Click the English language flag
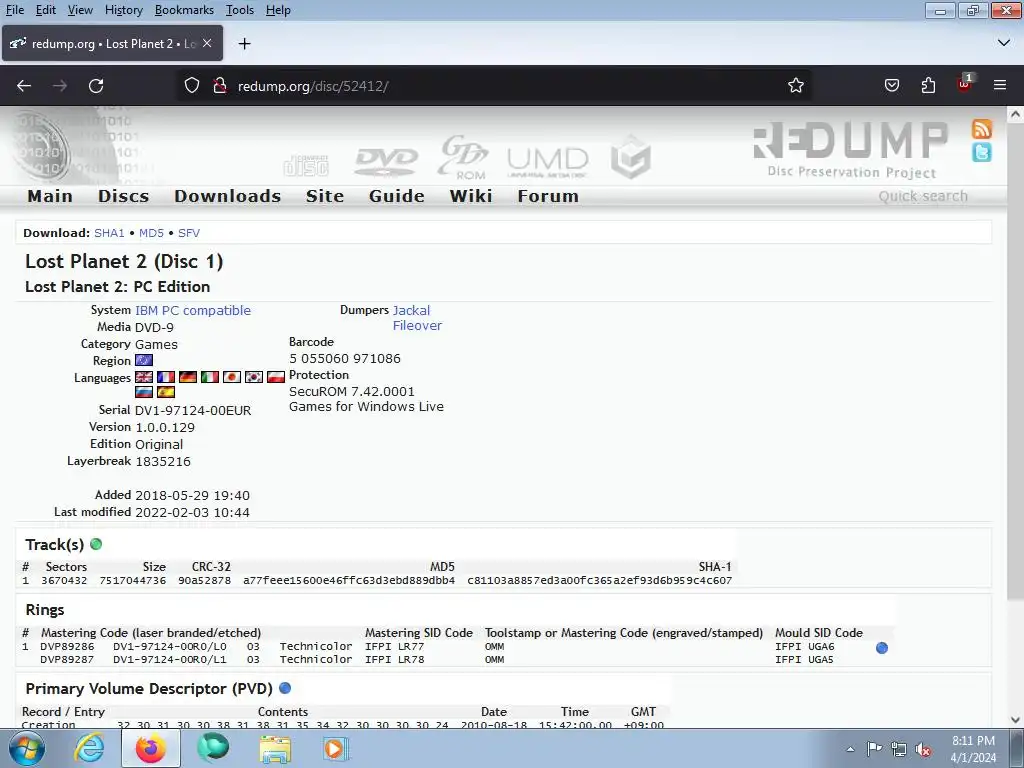 pyautogui.click(x=144, y=377)
